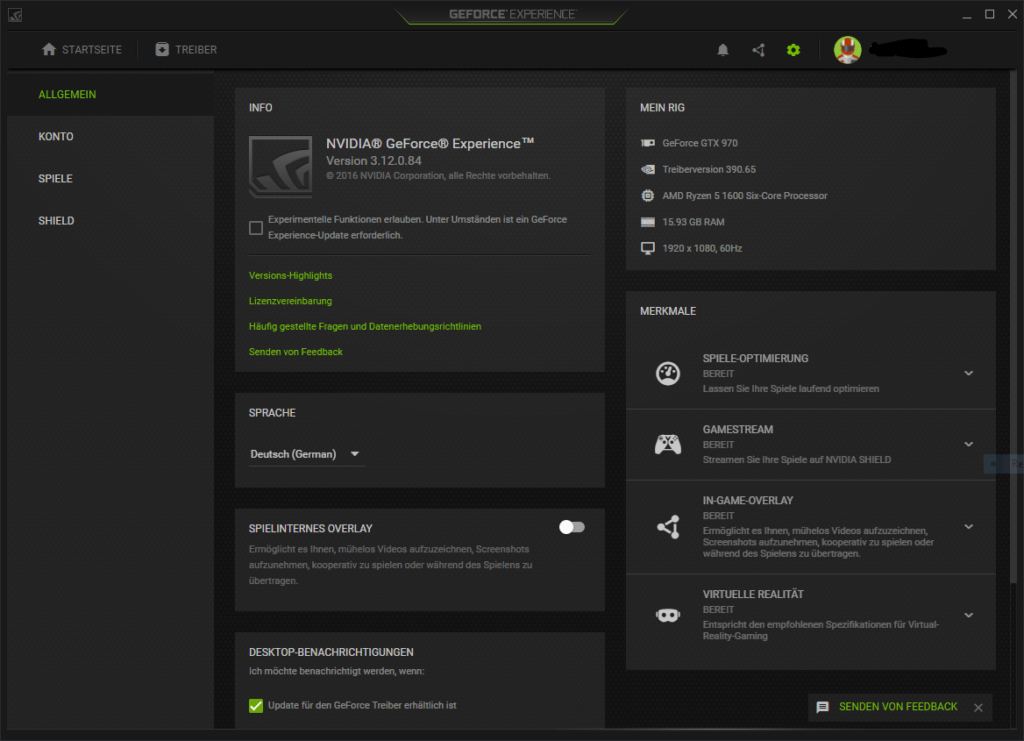The width and height of the screenshot is (1024, 741).
Task: Click the green SENDEN VON FEEDBACK button
Action: point(898,707)
